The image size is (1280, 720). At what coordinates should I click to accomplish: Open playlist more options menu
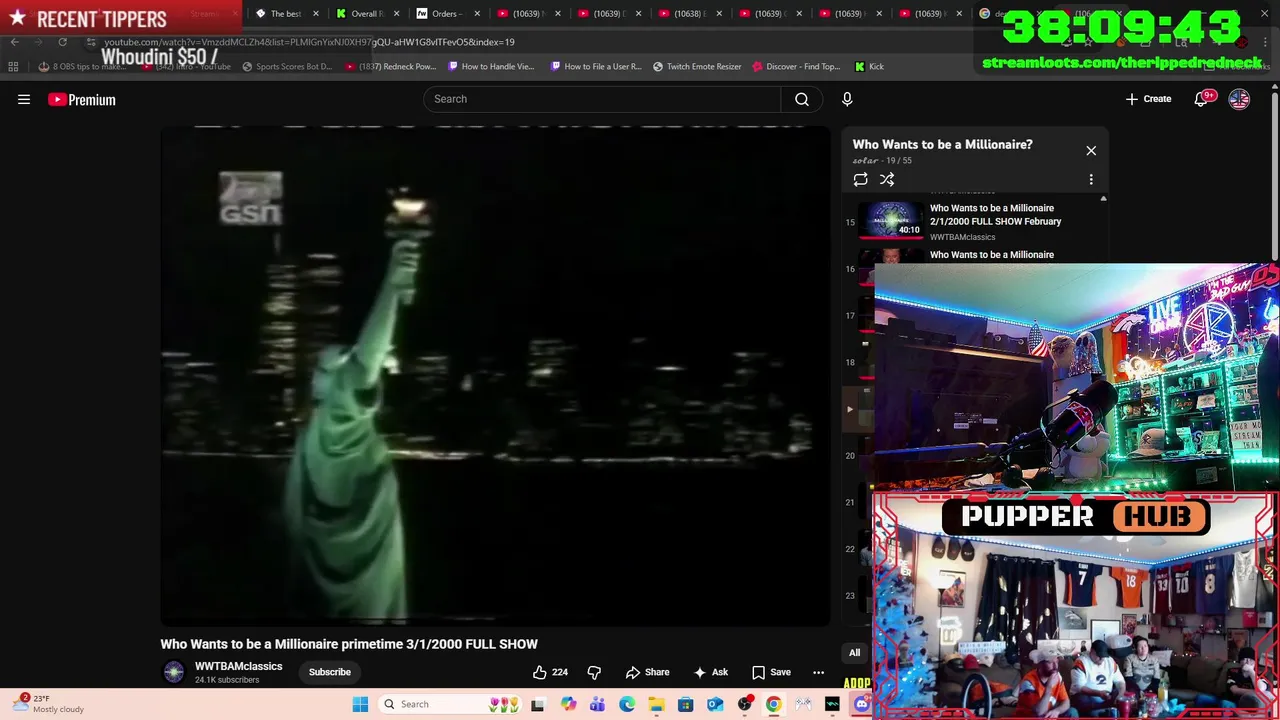click(1091, 180)
